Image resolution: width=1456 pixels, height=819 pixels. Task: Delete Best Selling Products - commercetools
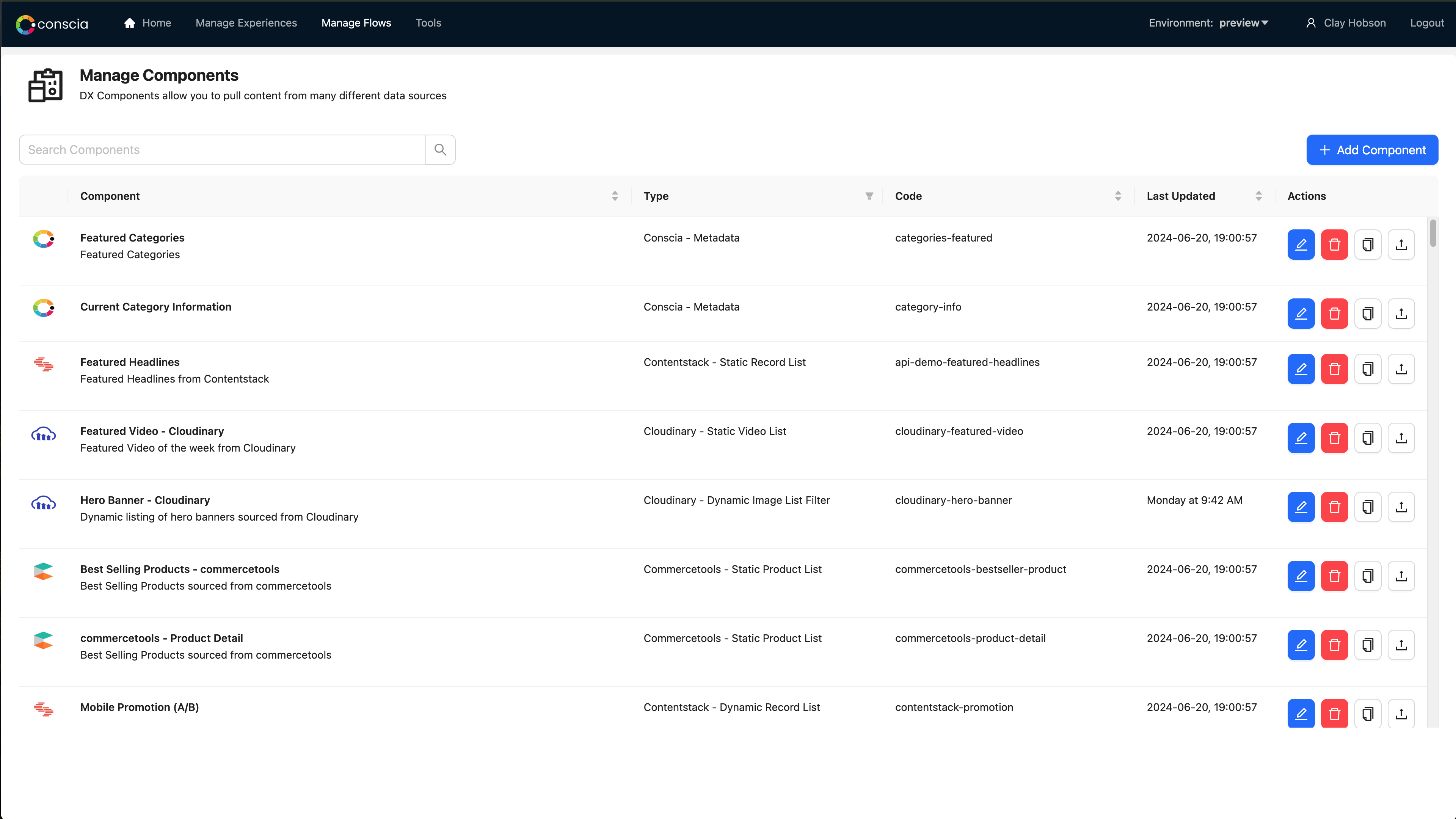[x=1334, y=576]
